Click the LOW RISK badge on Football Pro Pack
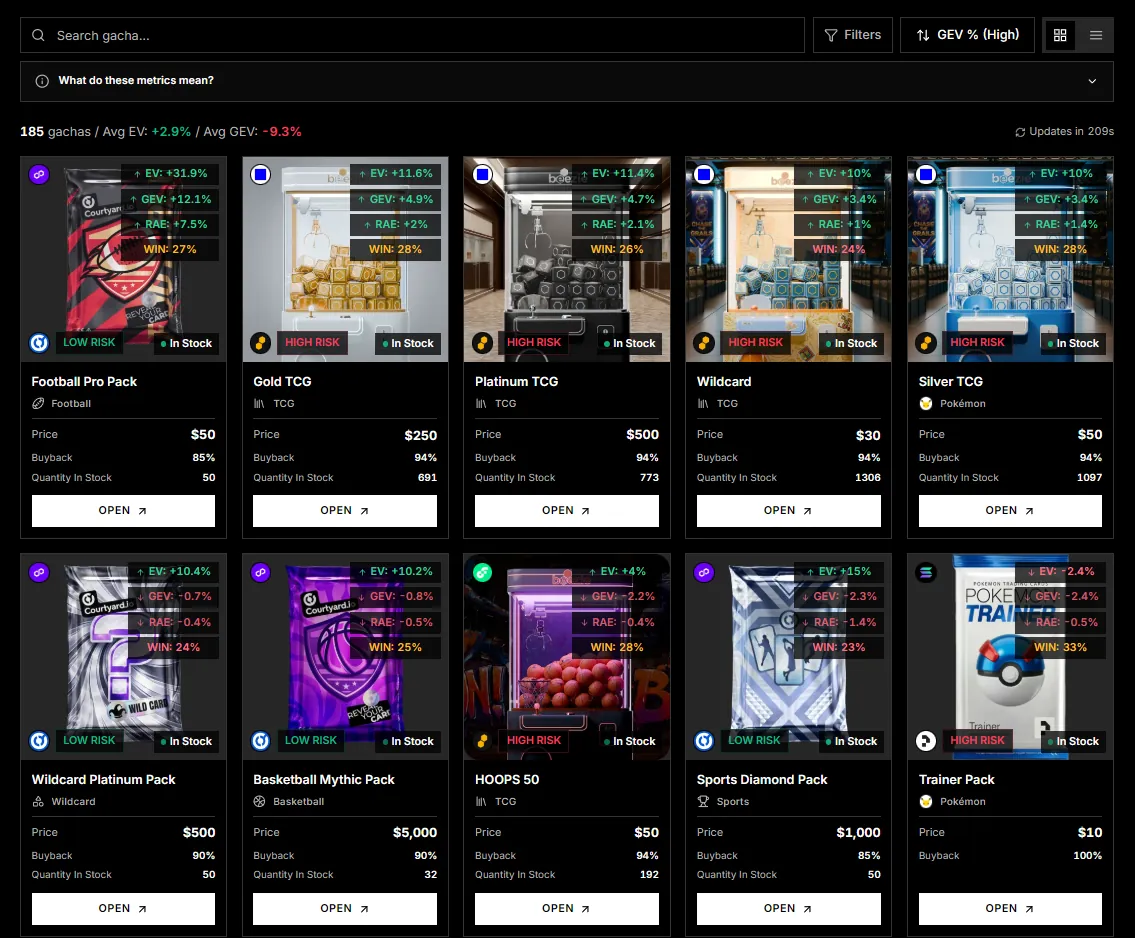 [x=89, y=342]
